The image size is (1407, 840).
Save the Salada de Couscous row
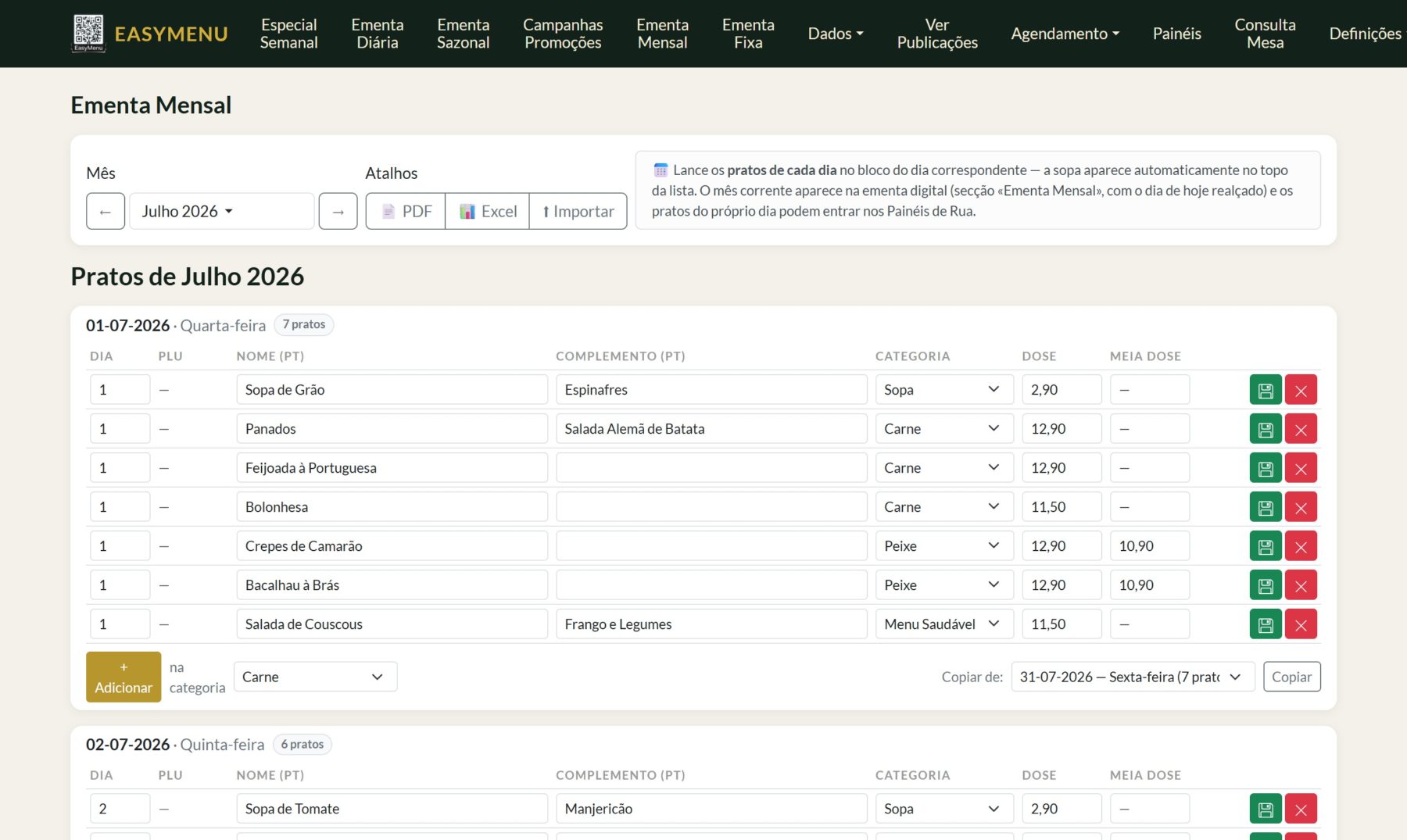click(1266, 624)
